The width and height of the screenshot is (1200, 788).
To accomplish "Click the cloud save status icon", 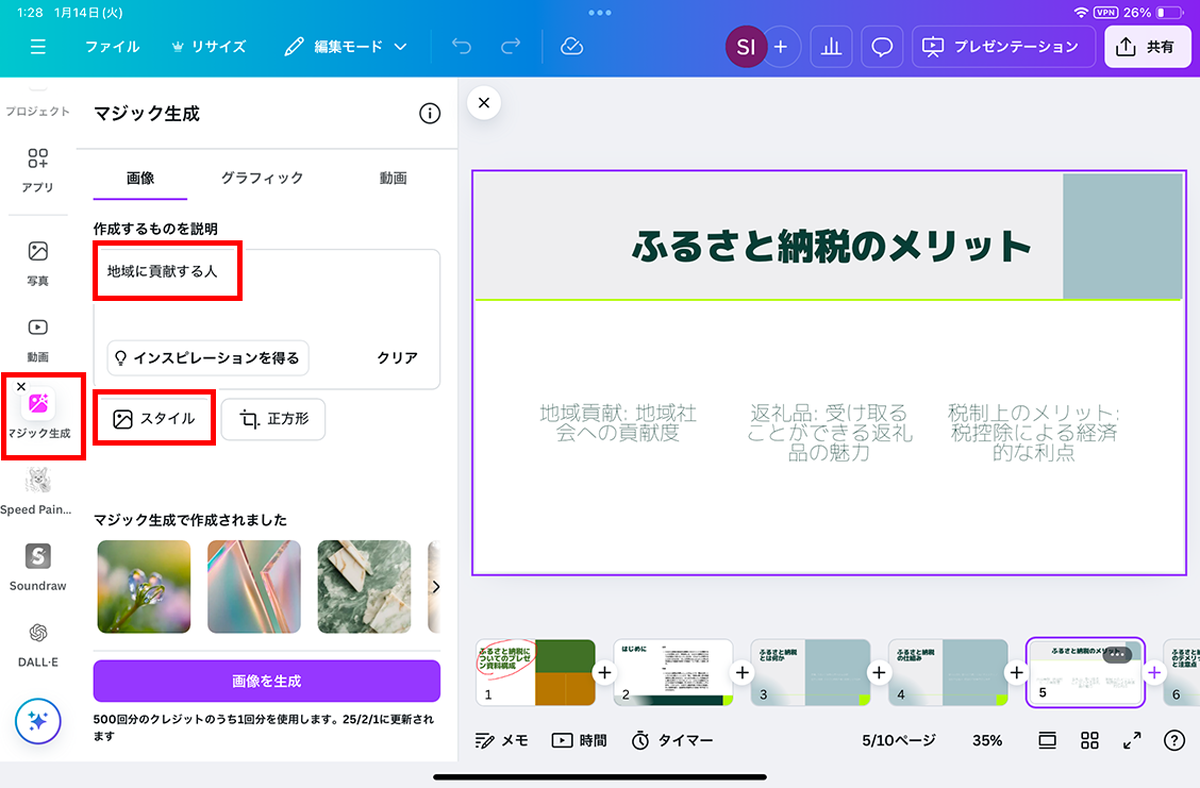I will point(572,47).
